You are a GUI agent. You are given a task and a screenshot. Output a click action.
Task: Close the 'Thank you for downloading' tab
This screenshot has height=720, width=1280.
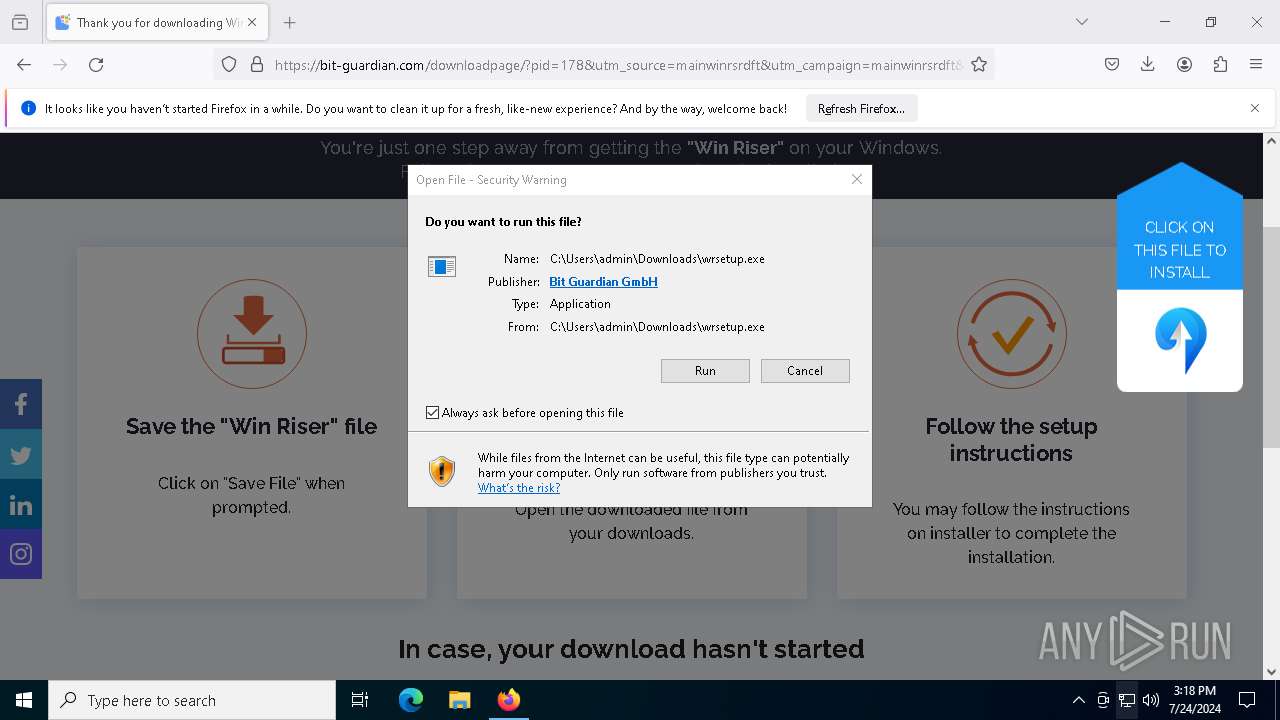coord(252,22)
